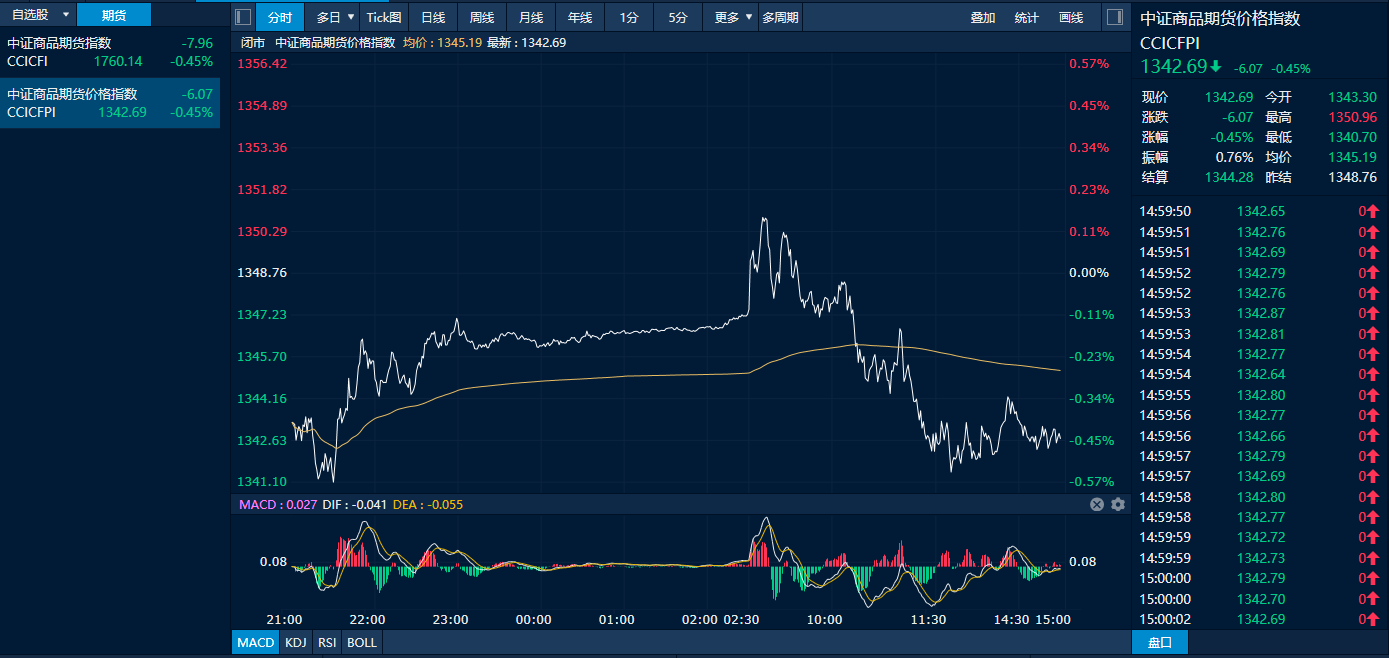Select the KDJ indicator tab
Screen dimensions: 1389x658
click(295, 642)
